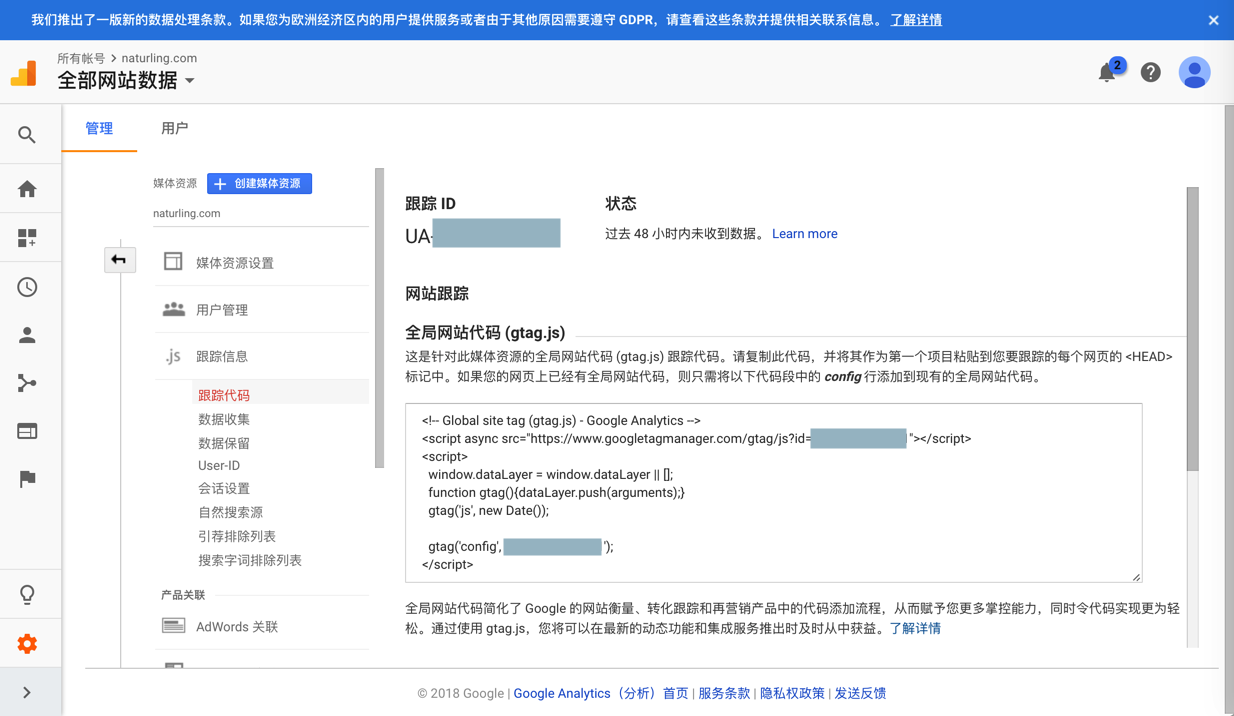This screenshot has width=1234, height=716.
Task: Click the back arrow button in the admin column
Action: [119, 260]
